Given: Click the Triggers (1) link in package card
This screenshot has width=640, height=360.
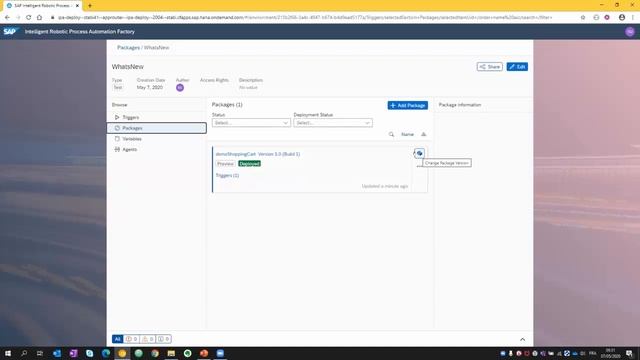Looking at the screenshot, I should pos(227,176).
